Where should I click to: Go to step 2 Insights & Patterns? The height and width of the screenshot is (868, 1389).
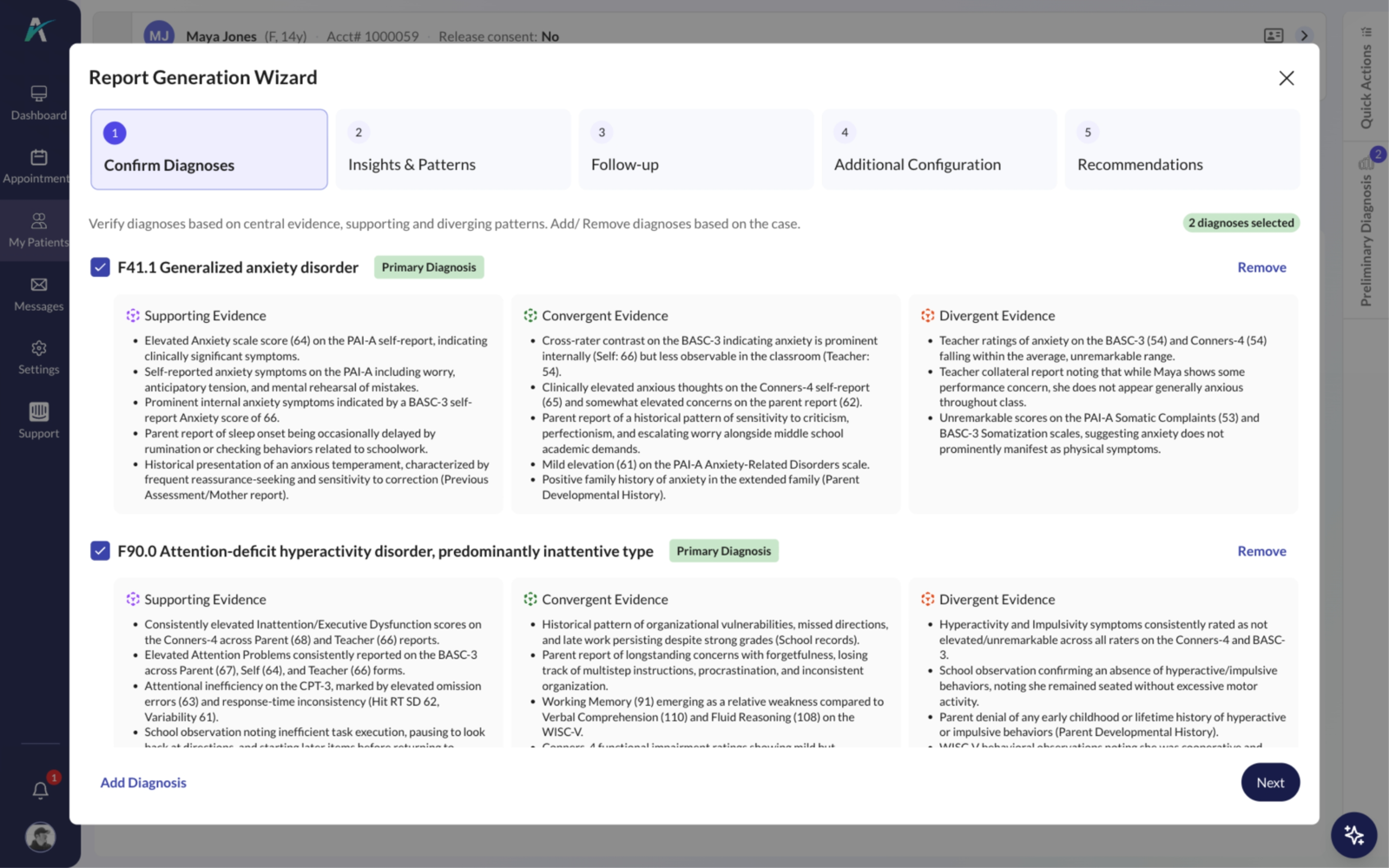click(x=453, y=149)
